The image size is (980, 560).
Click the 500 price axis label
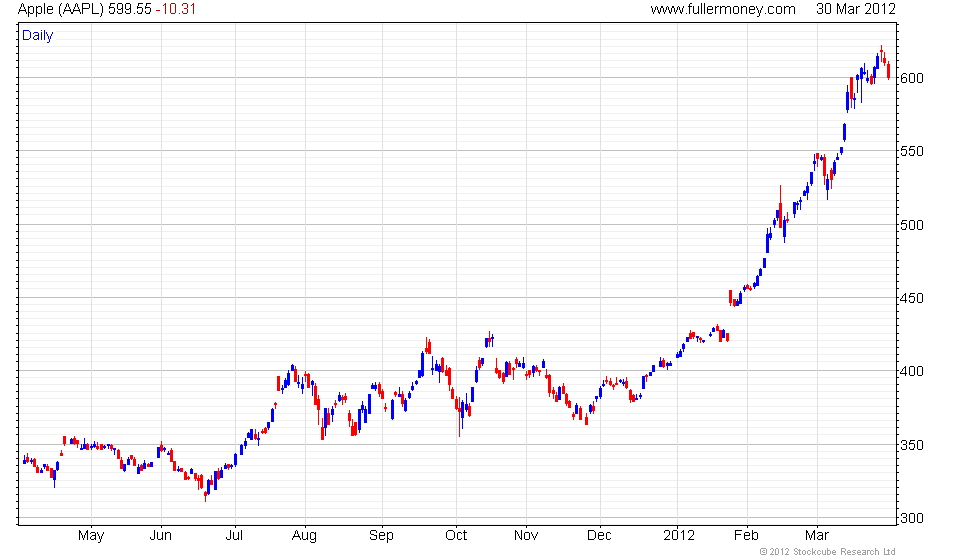pos(911,225)
